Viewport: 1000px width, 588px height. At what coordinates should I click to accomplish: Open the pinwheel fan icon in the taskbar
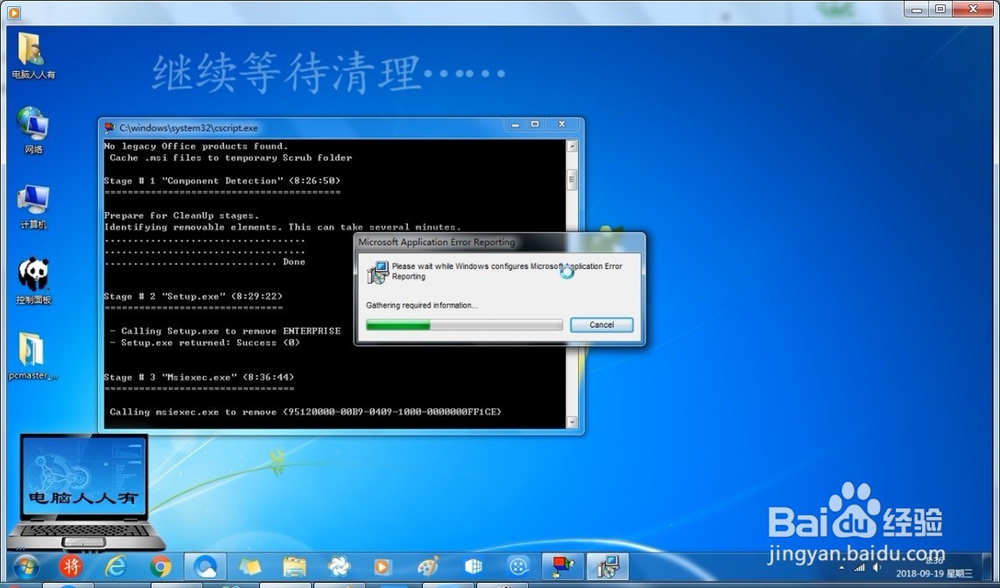[339, 566]
